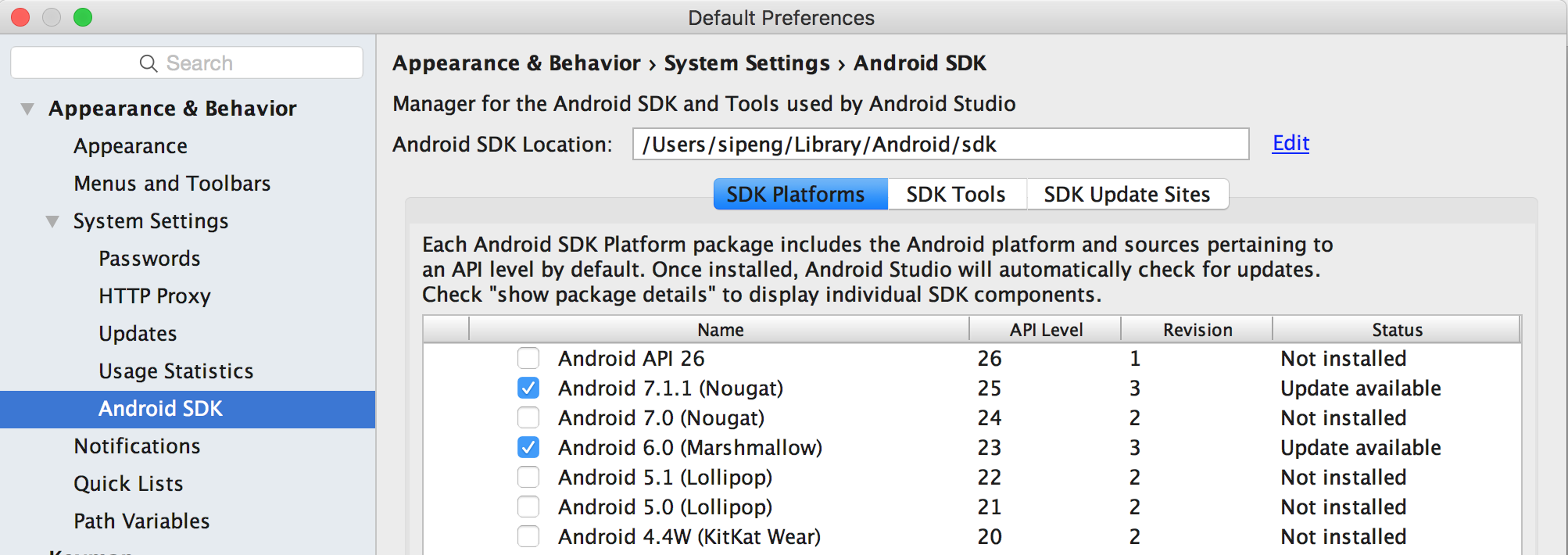Sort the table by Revision column header
The width and height of the screenshot is (1568, 555).
click(1197, 330)
